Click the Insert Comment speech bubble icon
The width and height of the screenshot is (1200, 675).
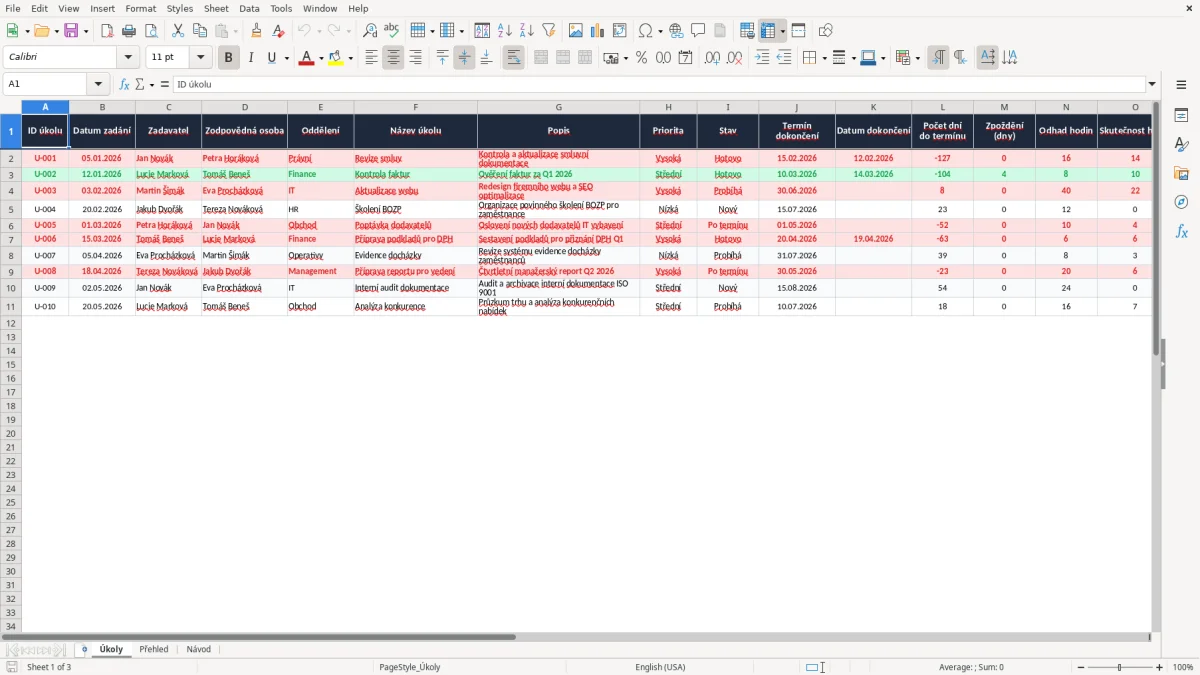coord(699,31)
